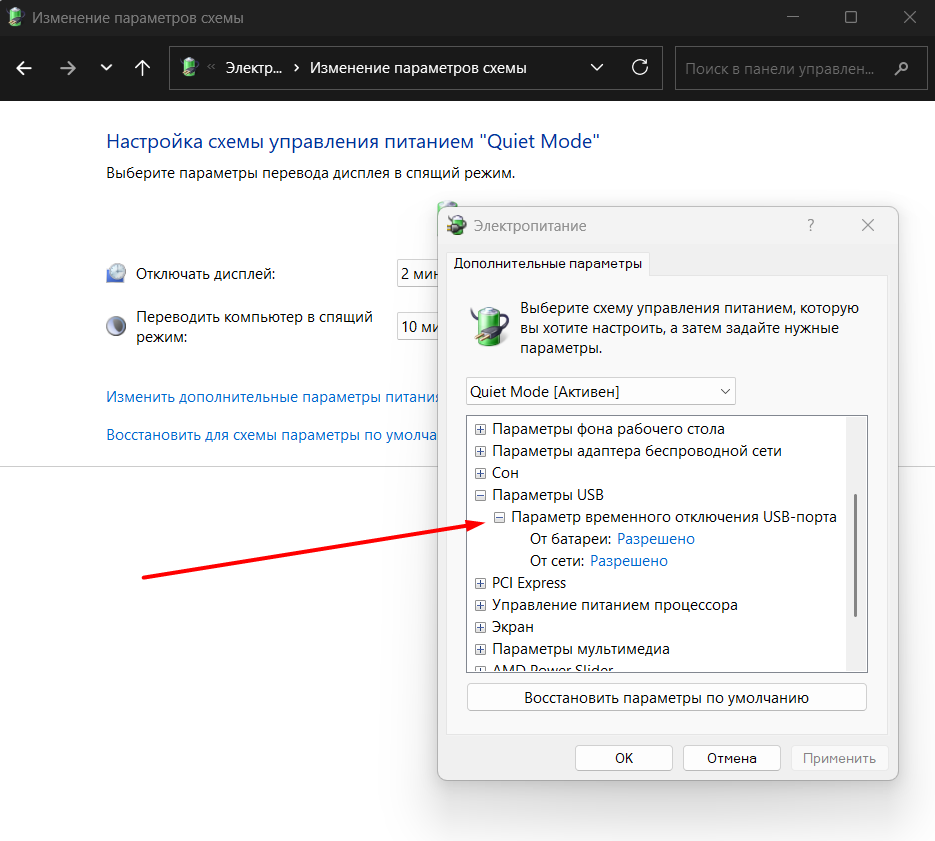Click the Back navigation arrow
Viewport: 935px width, 841px height.
pyautogui.click(x=24, y=68)
